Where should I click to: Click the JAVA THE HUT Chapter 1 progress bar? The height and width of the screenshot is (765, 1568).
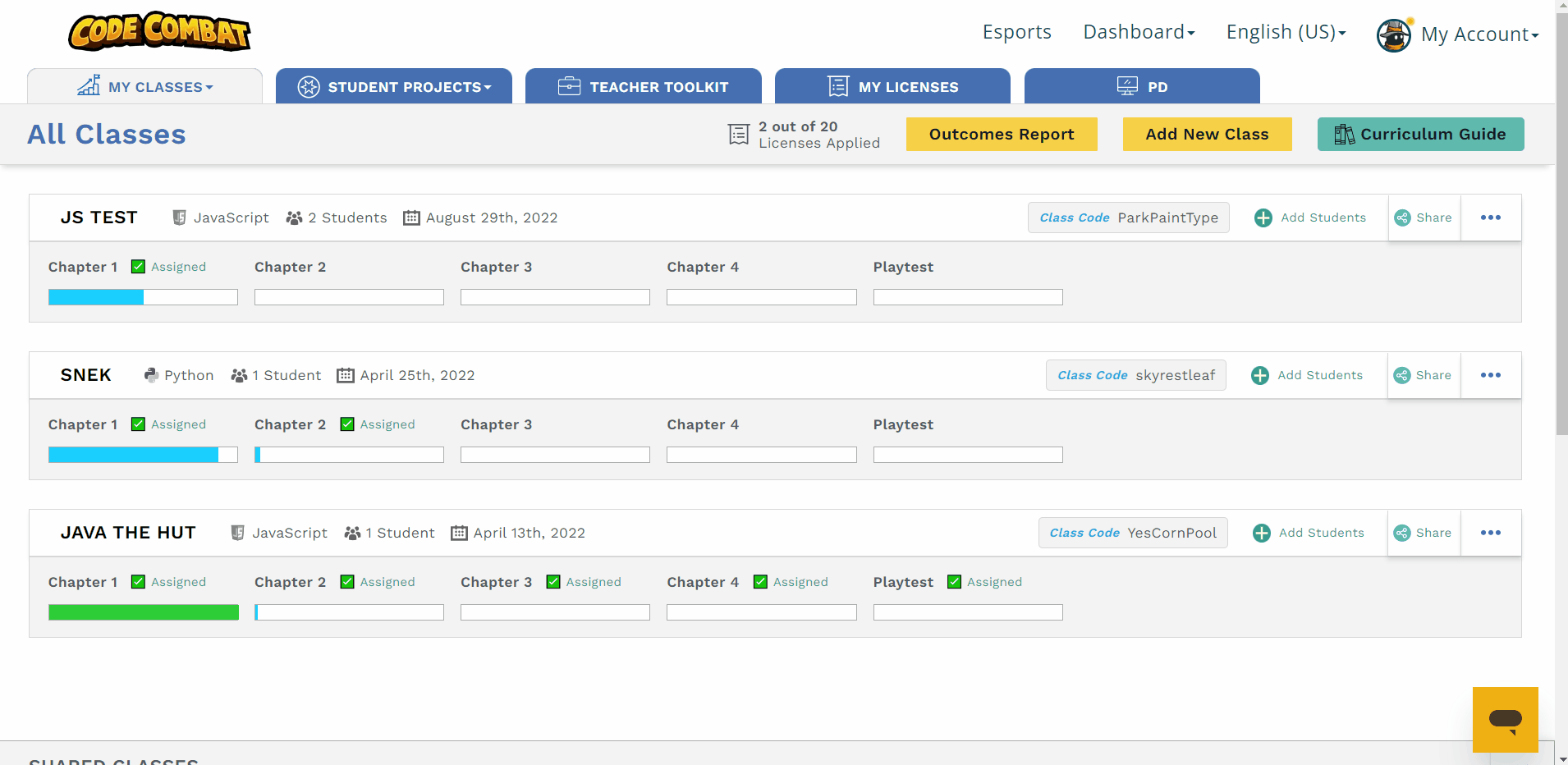[x=144, y=612]
